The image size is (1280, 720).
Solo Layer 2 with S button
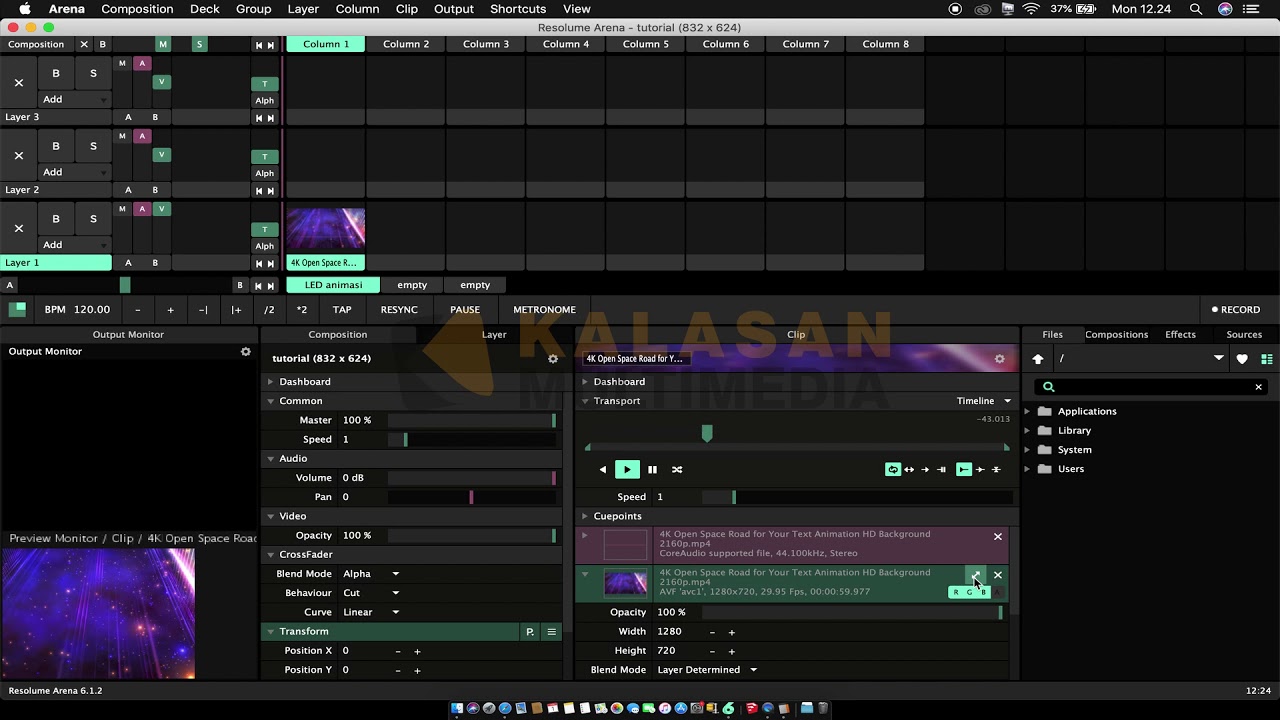click(x=93, y=146)
